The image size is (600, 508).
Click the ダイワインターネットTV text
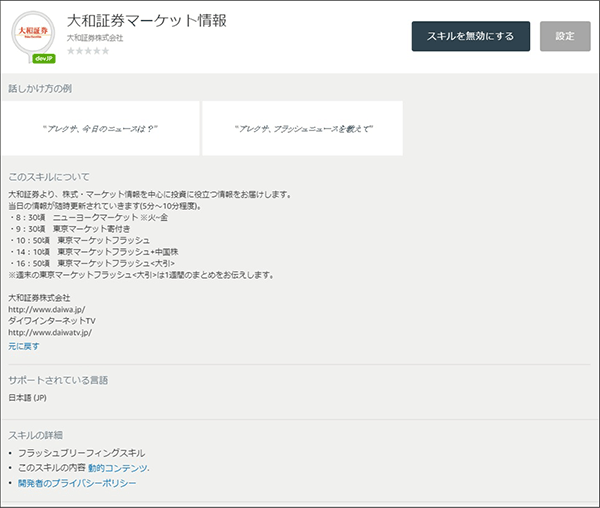tap(52, 321)
